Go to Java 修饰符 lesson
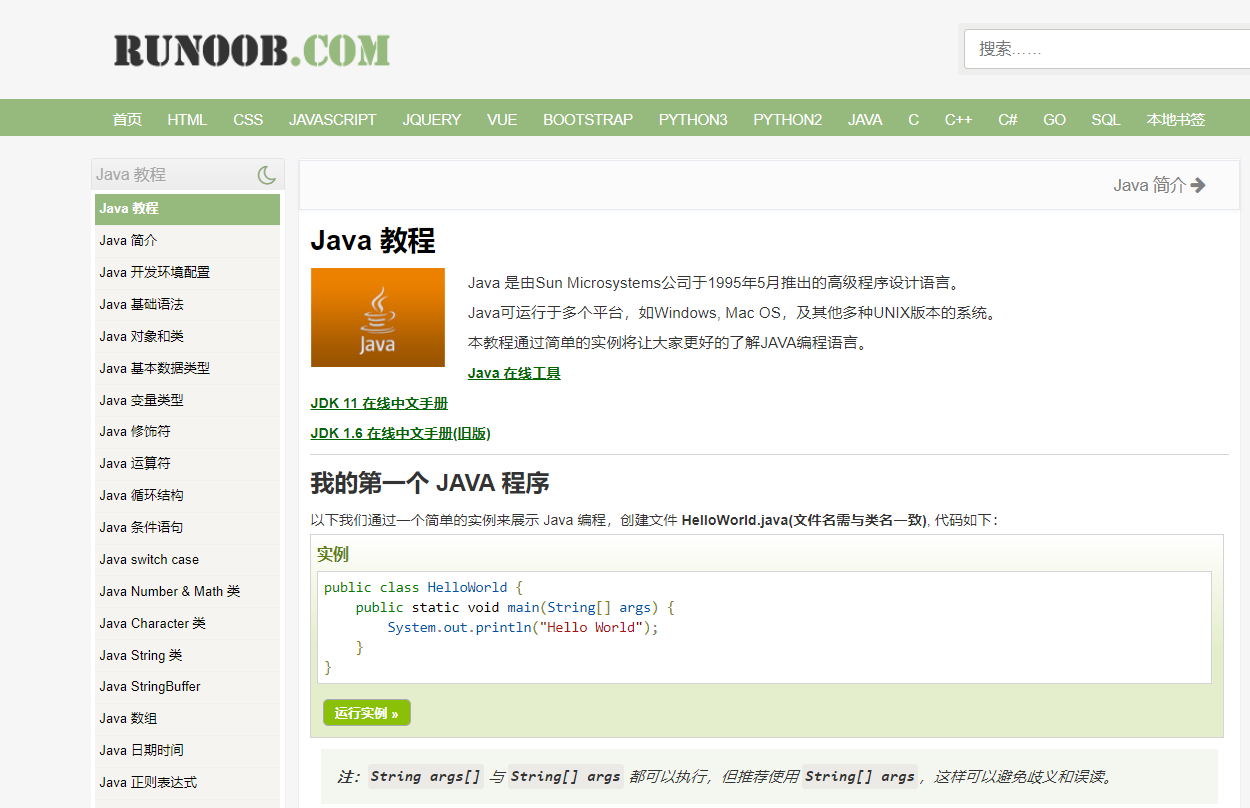 pos(187,432)
